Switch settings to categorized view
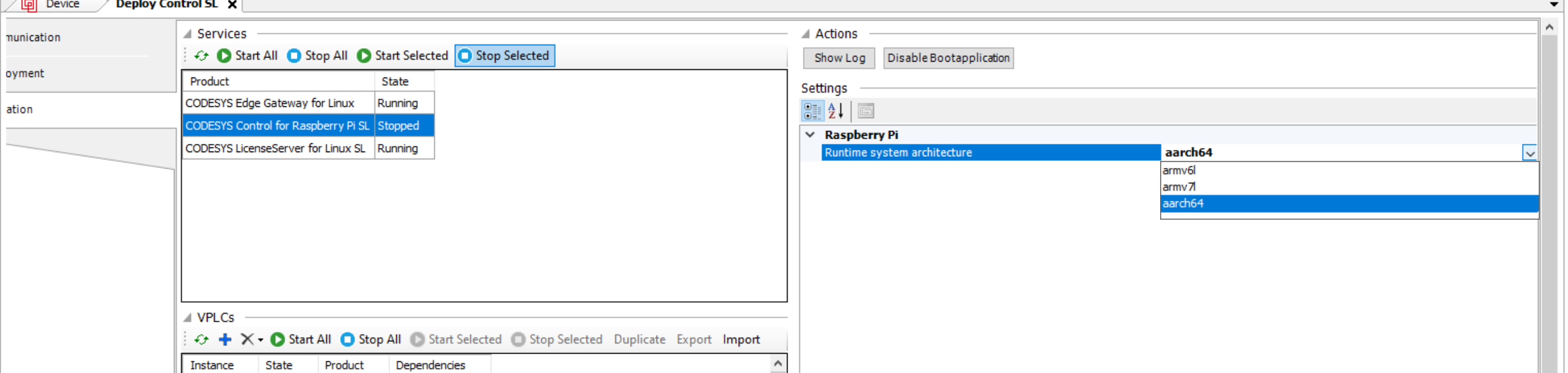Screen dimensions: 1568x373 (812, 111)
